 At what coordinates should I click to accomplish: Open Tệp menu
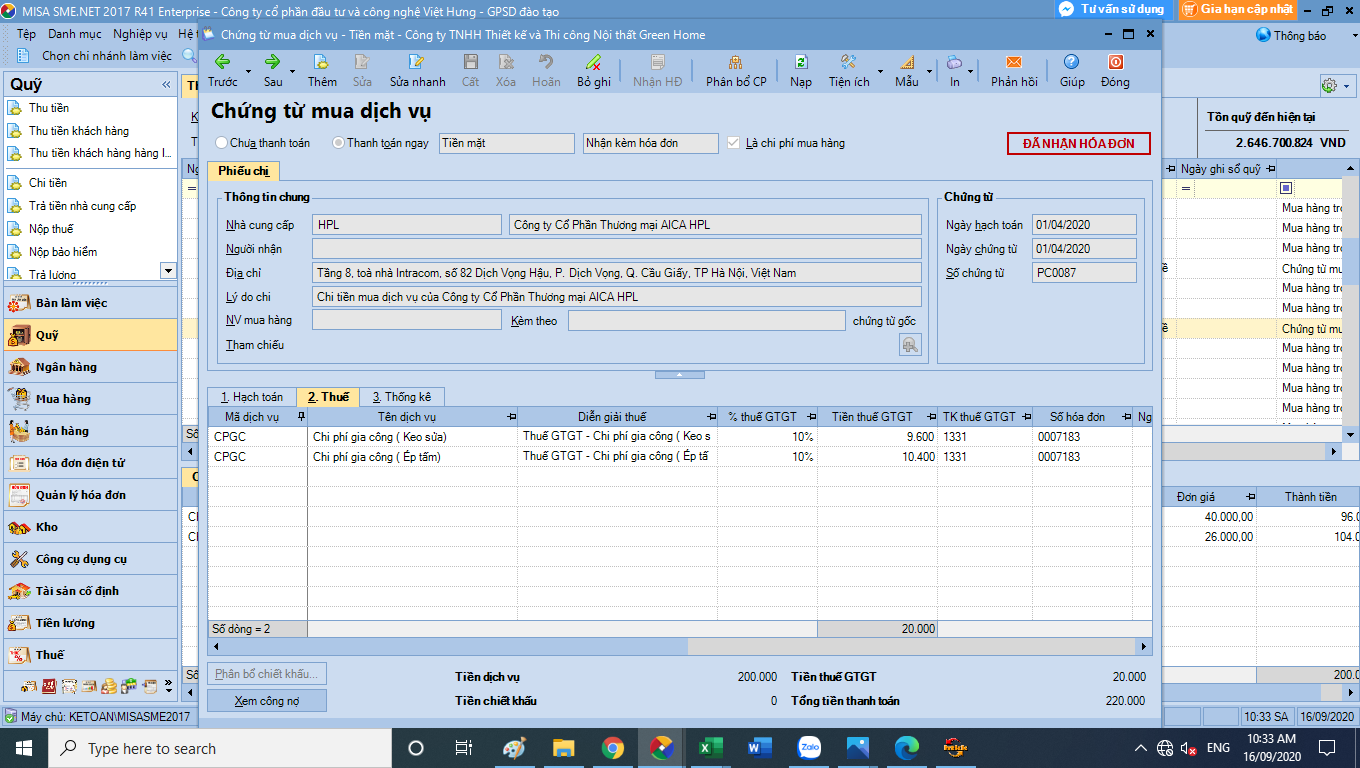[26, 35]
